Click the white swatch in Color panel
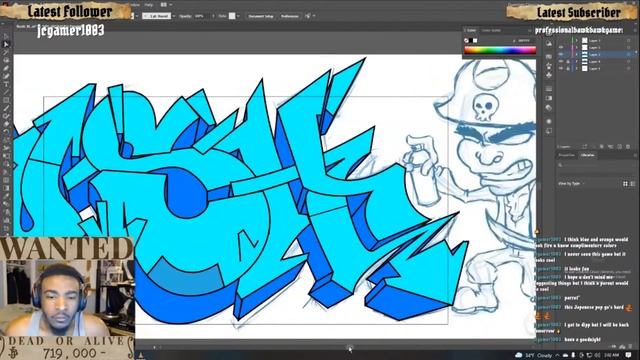This screenshot has height=360, width=640. (x=475, y=40)
